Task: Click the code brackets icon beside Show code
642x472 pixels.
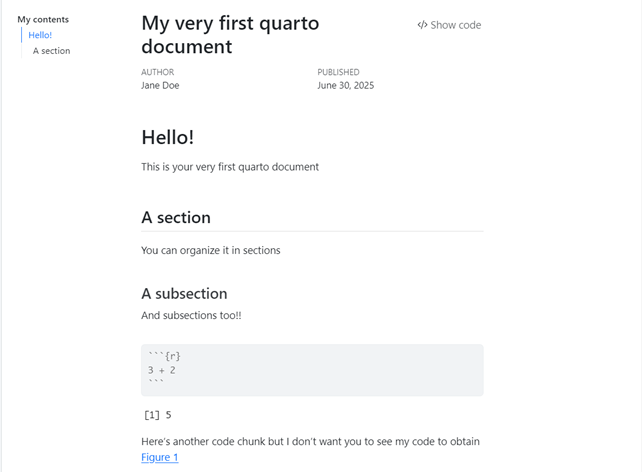Action: [422, 25]
